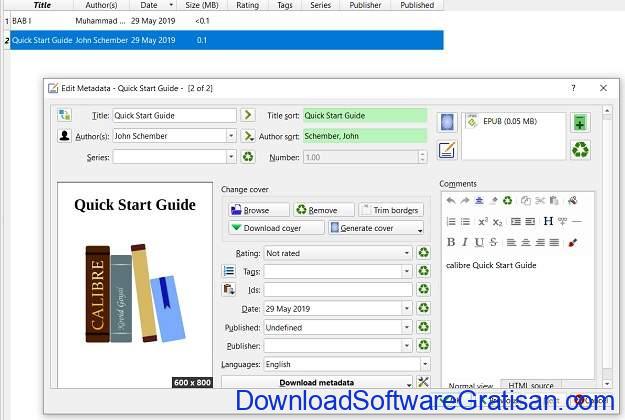625x420 pixels.
Task: Open the Manage authors editor icon
Action: tap(64, 136)
